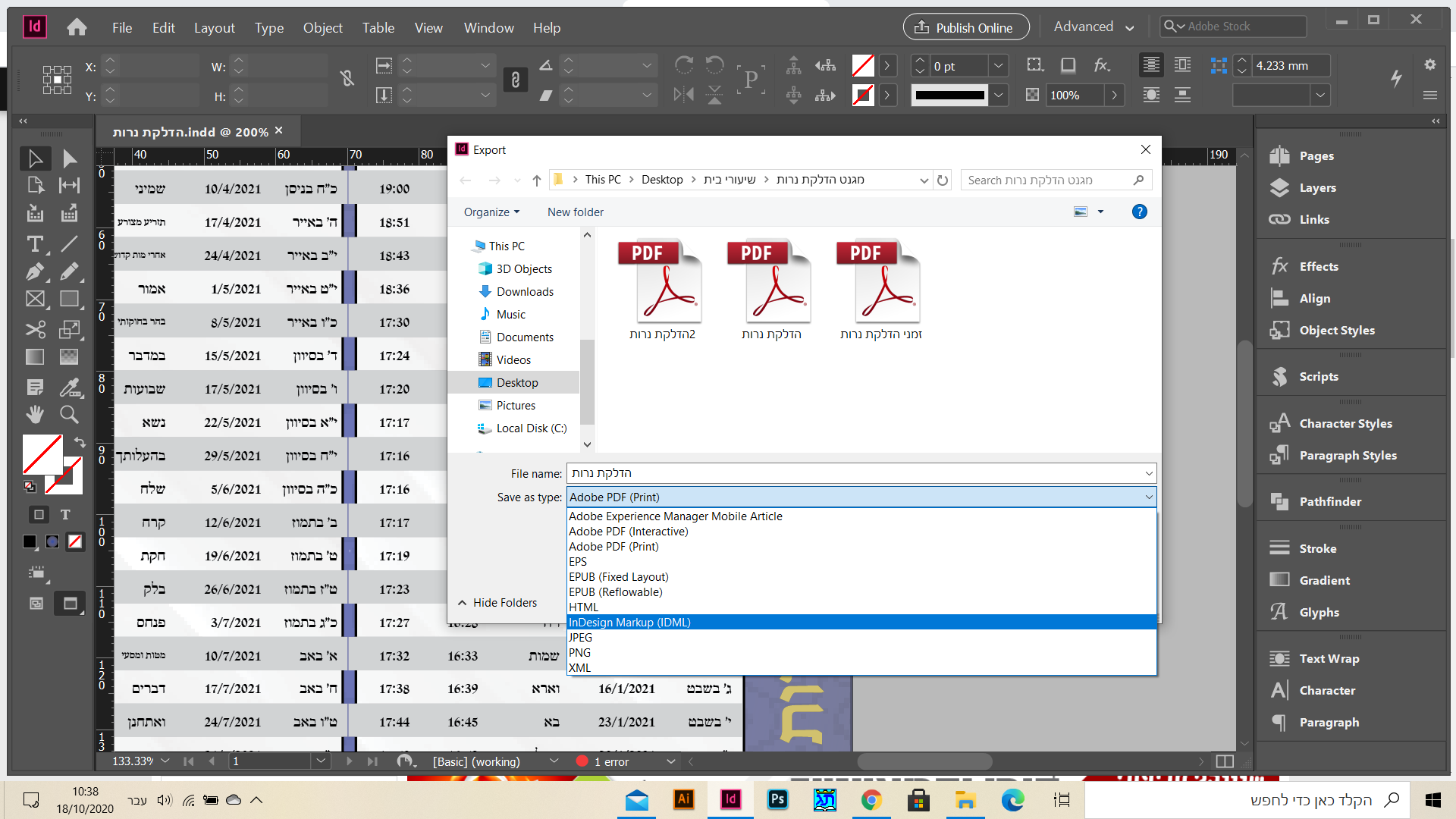Open the Text Wrap panel
Screen dimensions: 1456x819
pos(1329,658)
